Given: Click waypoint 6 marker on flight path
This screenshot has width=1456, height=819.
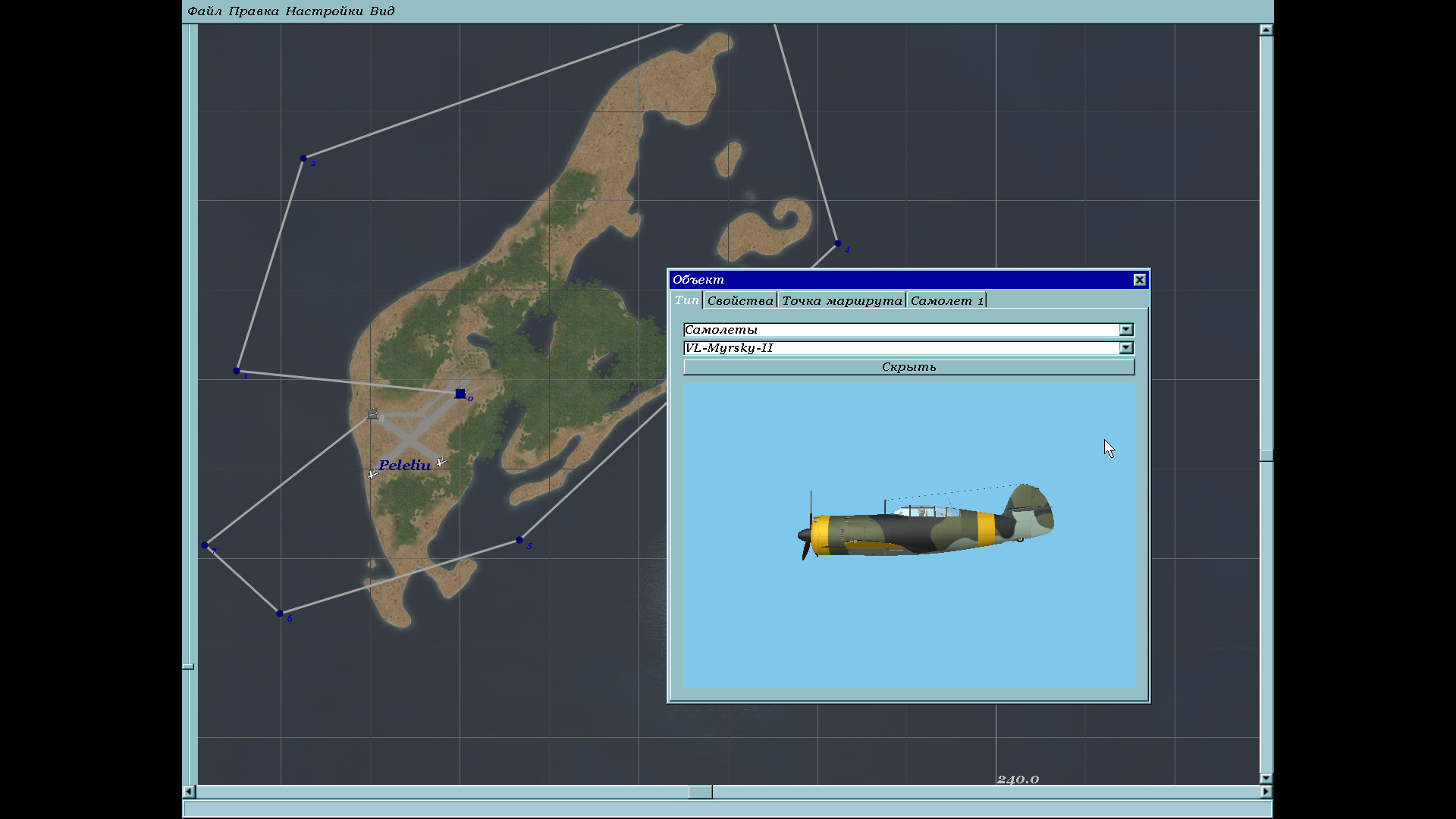Looking at the screenshot, I should coord(280,613).
